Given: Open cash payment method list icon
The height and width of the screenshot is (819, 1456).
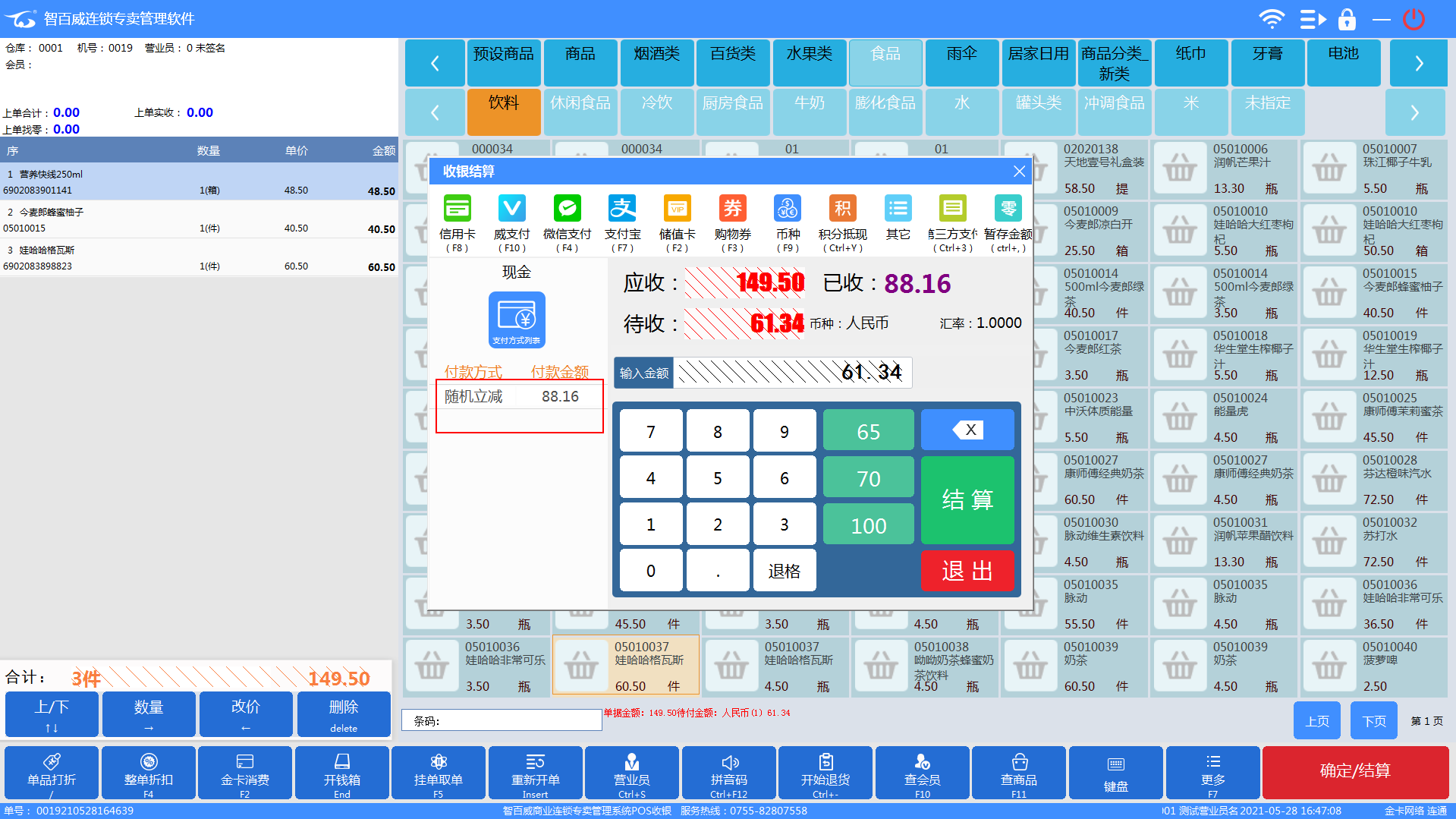Looking at the screenshot, I should click(x=516, y=320).
